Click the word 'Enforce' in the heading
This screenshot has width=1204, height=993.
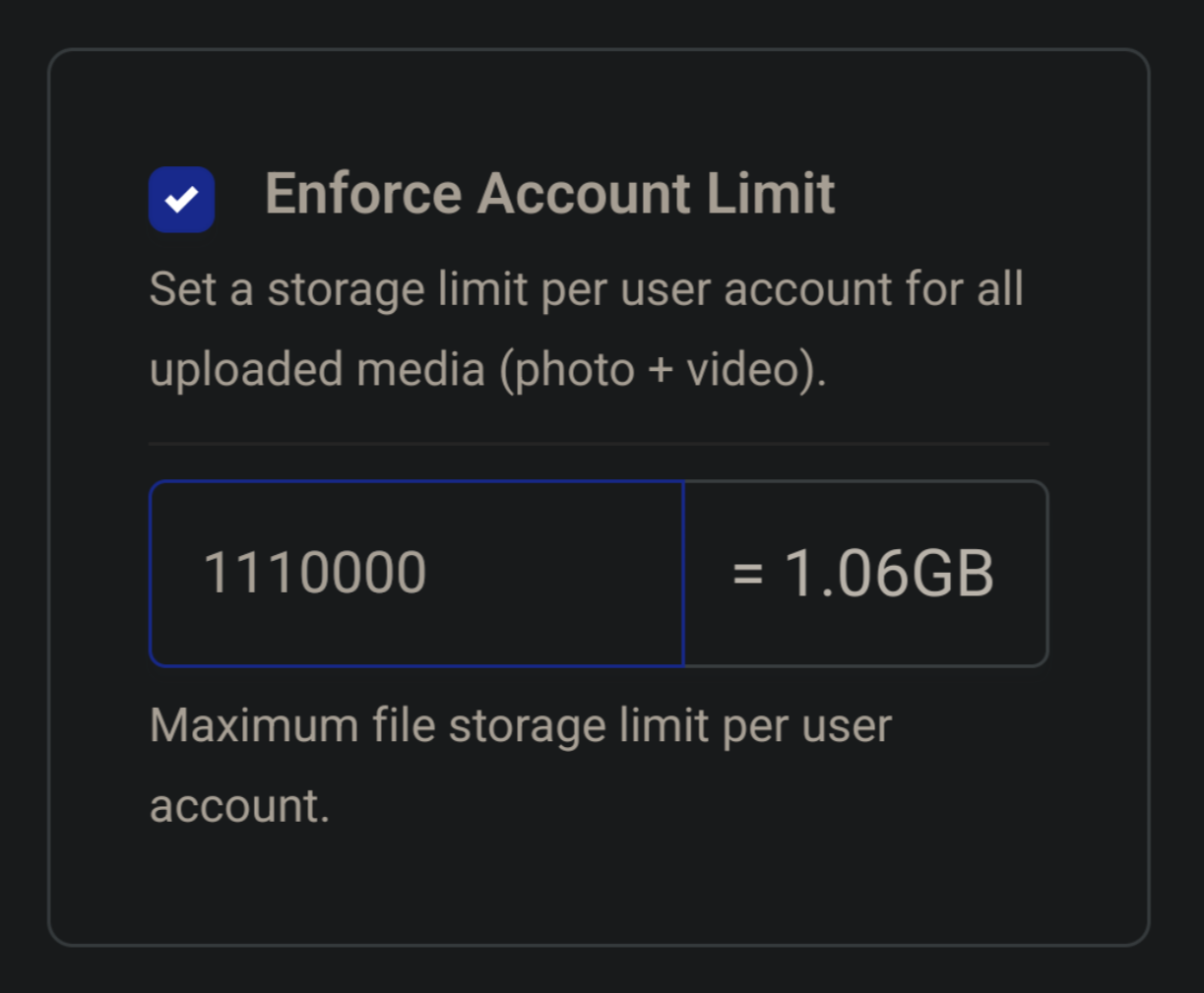(x=363, y=193)
